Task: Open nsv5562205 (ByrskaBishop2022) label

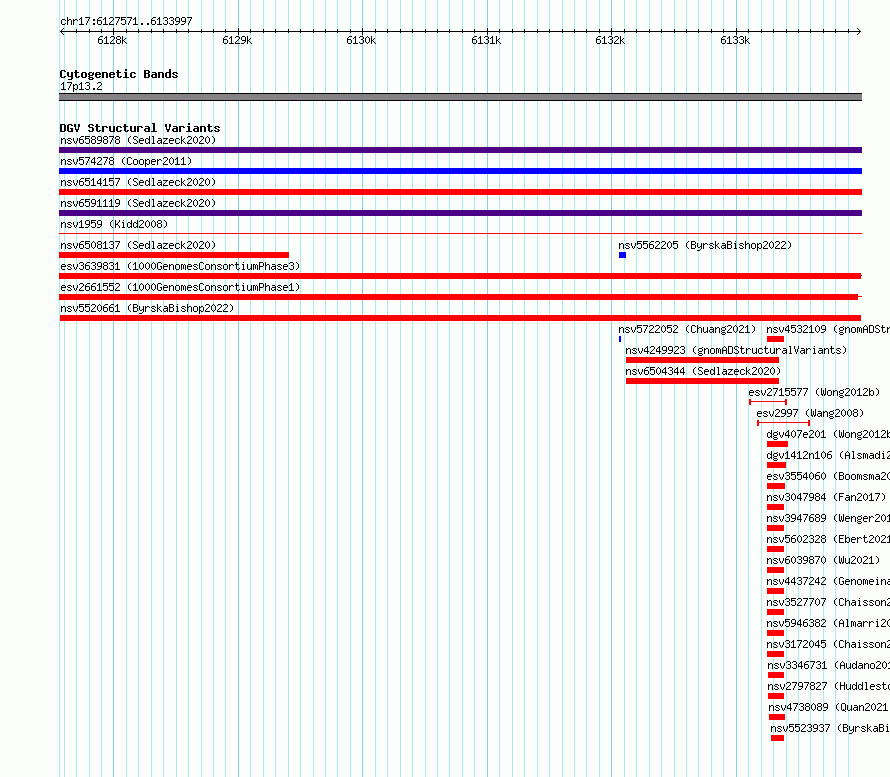Action: [x=705, y=245]
